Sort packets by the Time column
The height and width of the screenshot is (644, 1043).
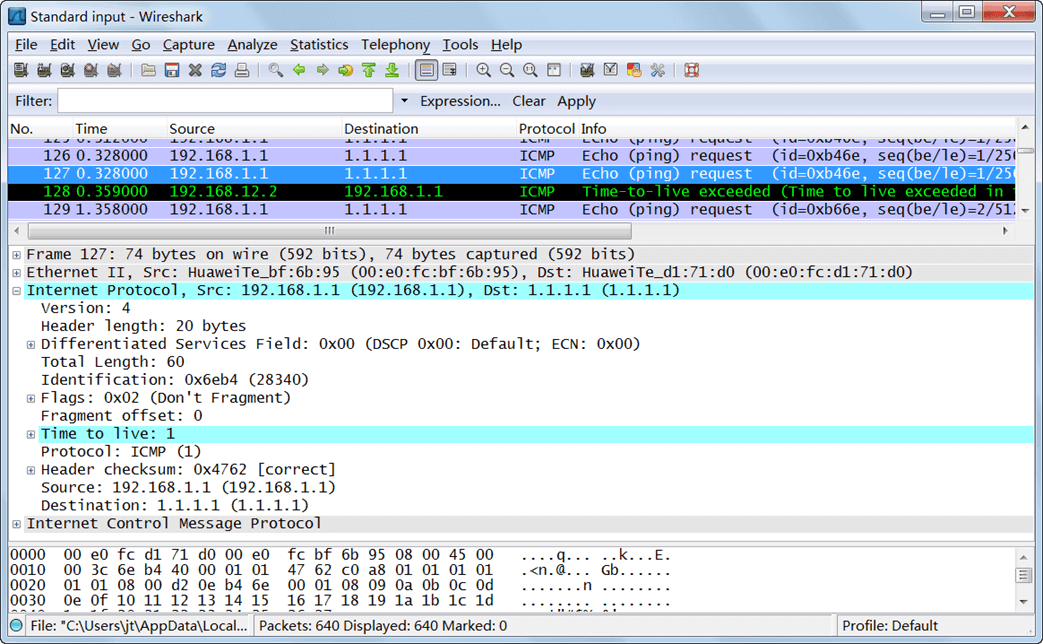119,128
